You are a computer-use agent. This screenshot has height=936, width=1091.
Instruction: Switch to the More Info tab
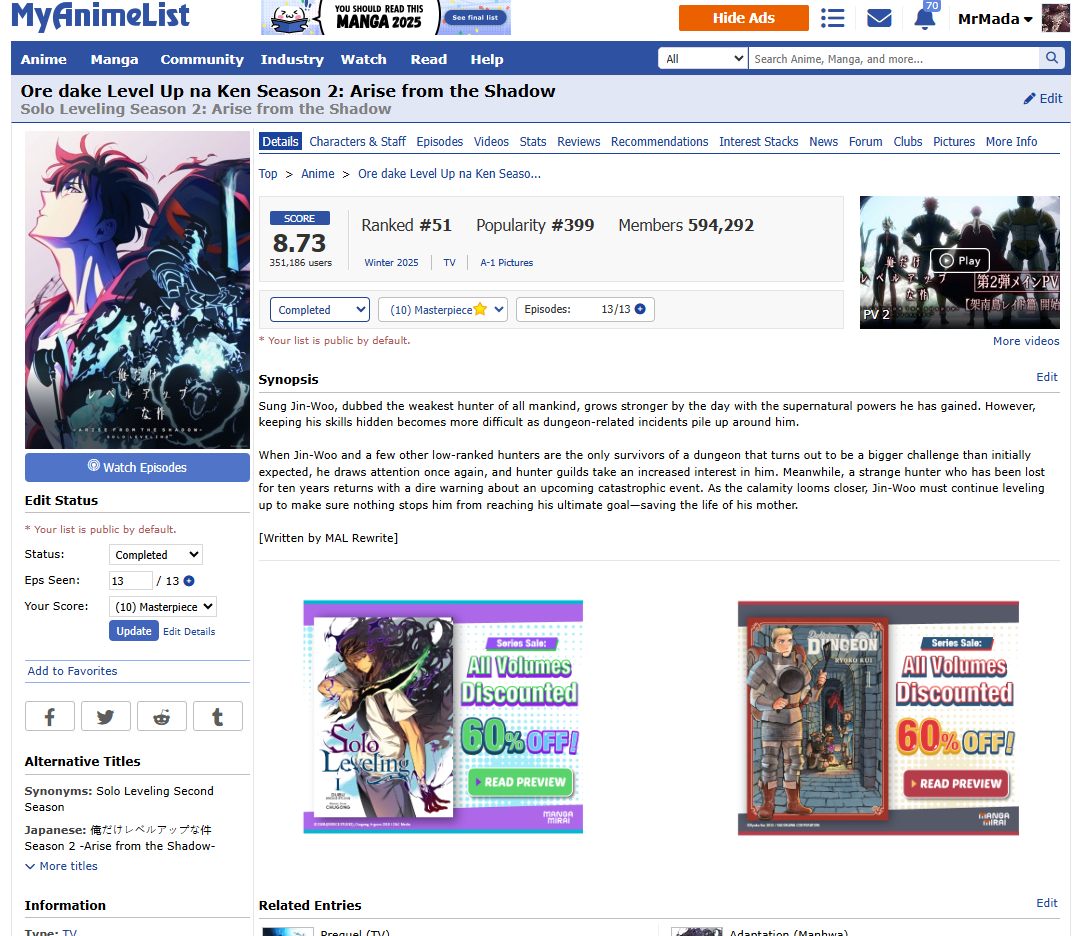pos(1012,141)
